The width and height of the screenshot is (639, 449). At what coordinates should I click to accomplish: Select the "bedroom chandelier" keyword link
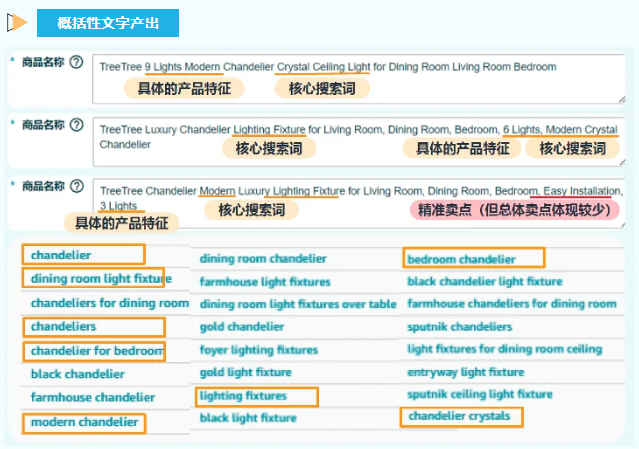[x=461, y=259]
